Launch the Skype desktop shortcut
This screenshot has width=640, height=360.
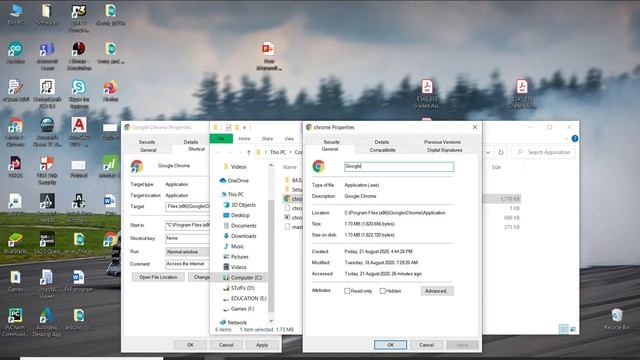tap(79, 93)
